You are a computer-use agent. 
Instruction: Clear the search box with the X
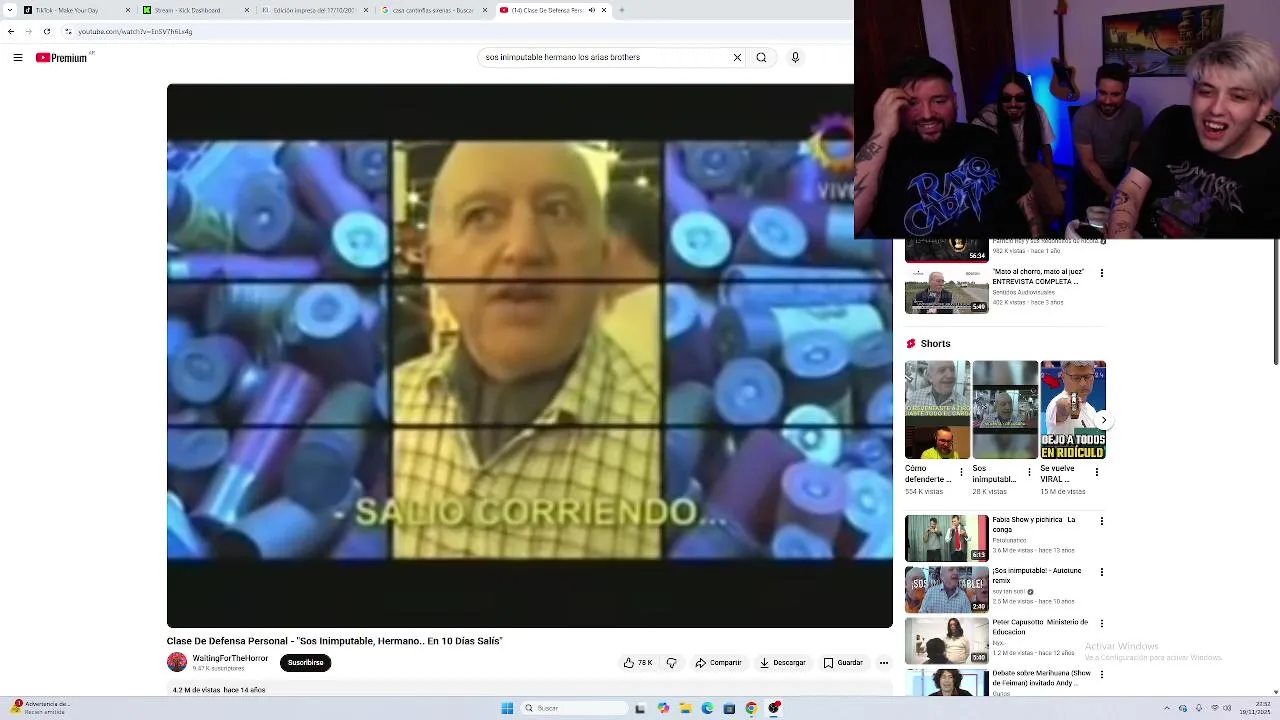pyautogui.click(x=738, y=57)
